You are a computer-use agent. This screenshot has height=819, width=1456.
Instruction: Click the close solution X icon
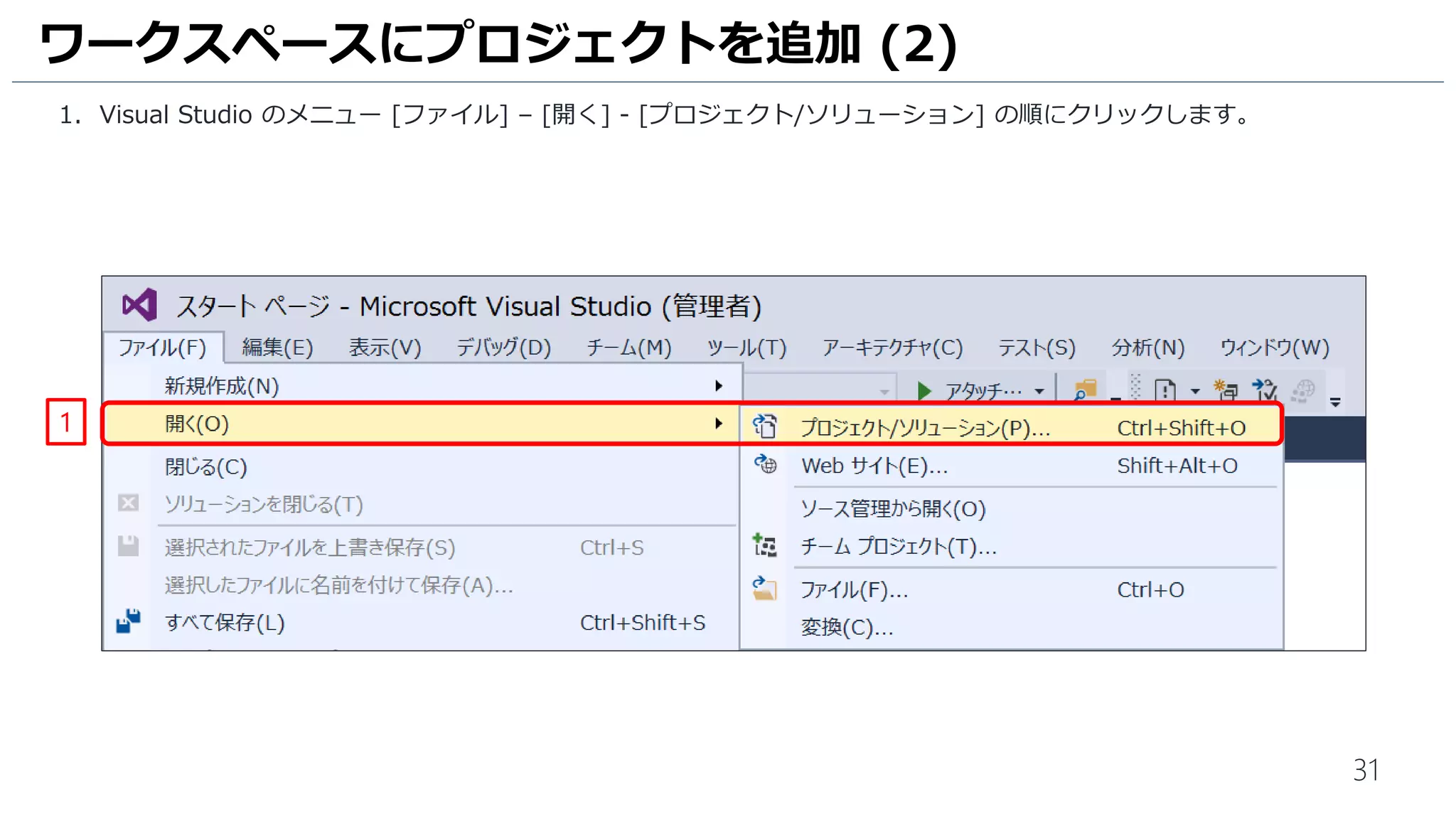pos(128,503)
